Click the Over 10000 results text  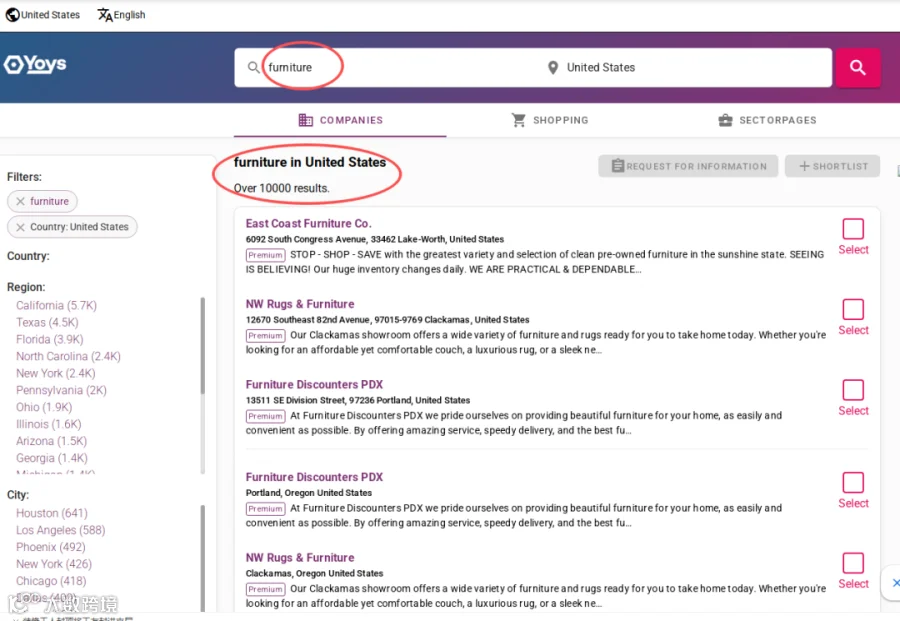281,188
